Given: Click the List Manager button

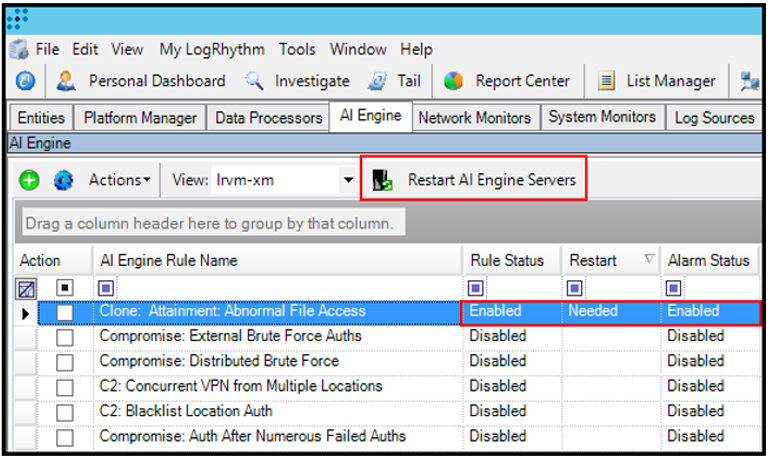Looking at the screenshot, I should click(656, 81).
